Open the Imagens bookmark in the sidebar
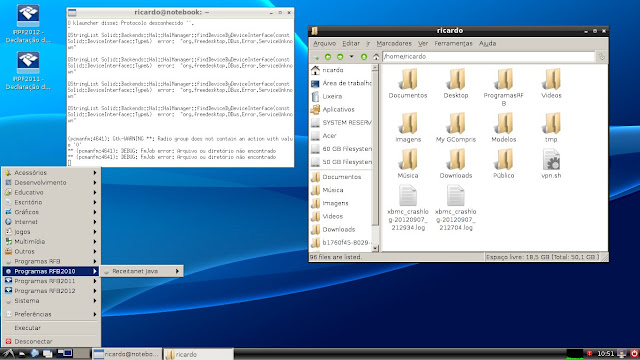Screen dimensions: 640x360 341,203
